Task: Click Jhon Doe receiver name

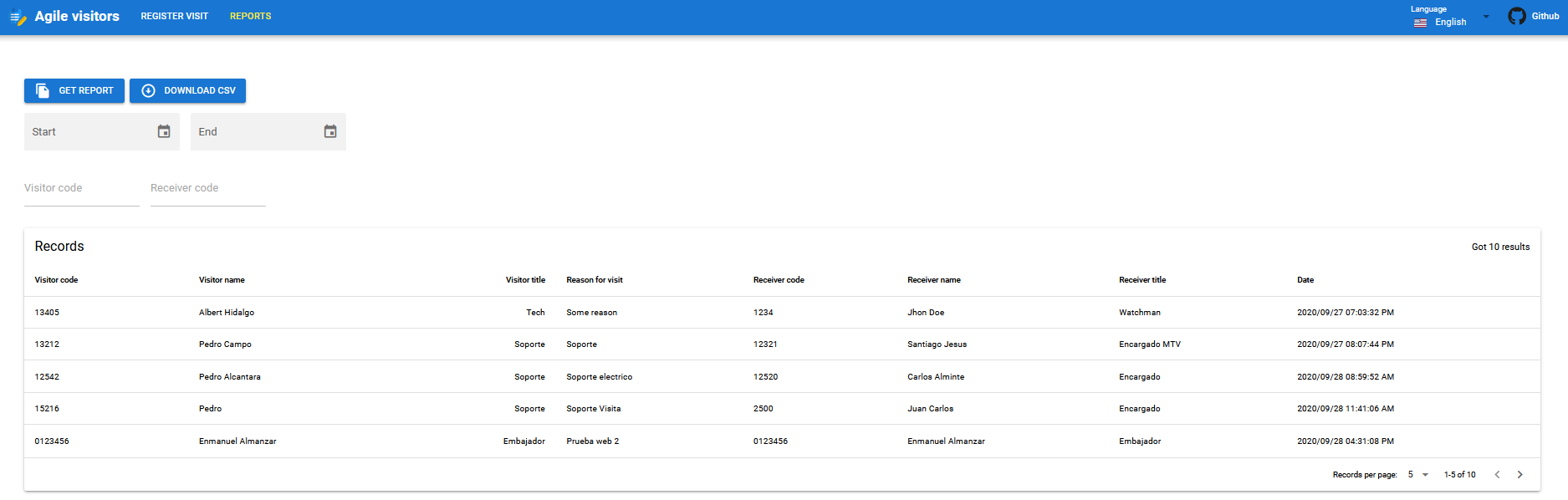Action: [926, 313]
